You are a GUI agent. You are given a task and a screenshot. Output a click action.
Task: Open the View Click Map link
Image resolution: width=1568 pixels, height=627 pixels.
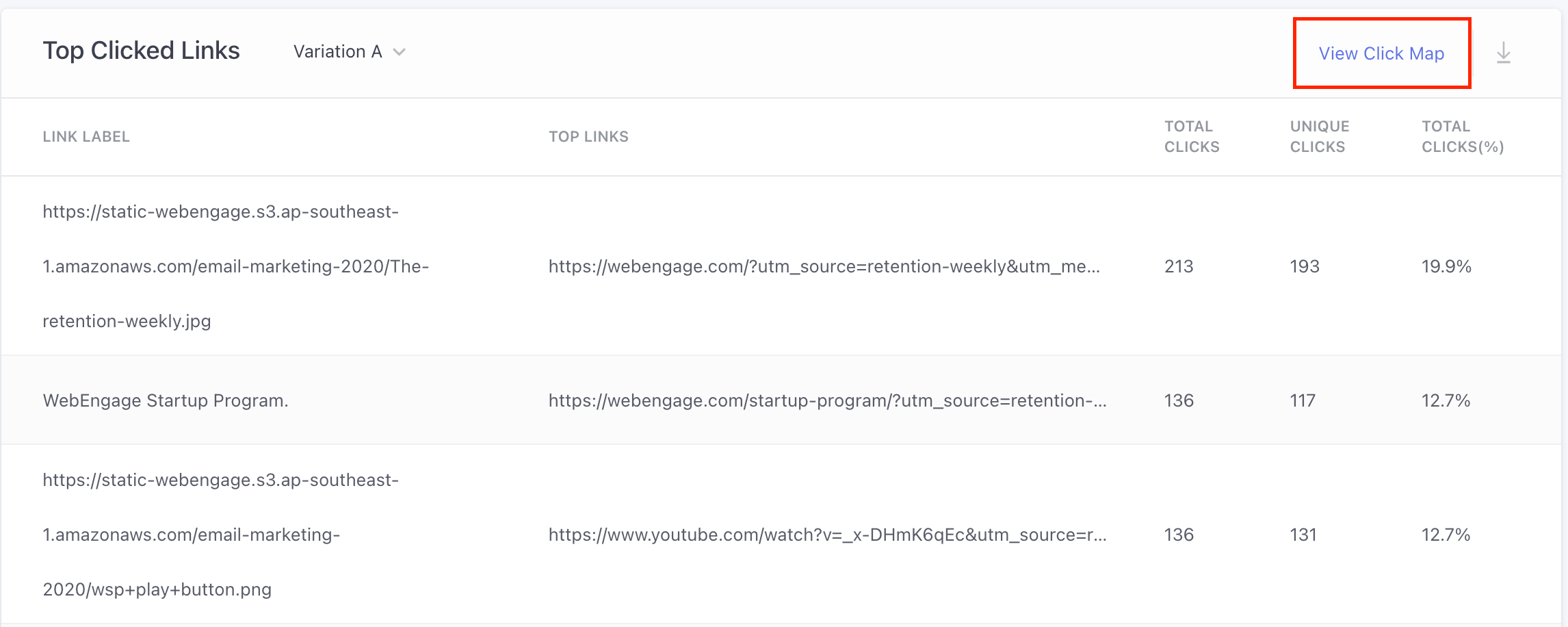click(x=1381, y=53)
